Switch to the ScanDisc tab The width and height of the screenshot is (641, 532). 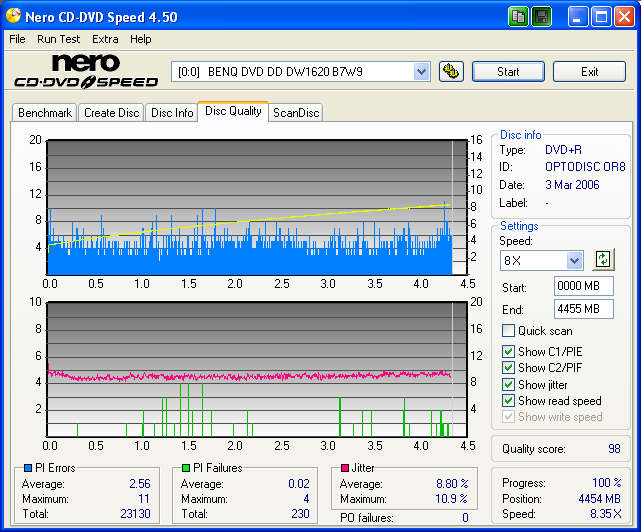point(296,112)
